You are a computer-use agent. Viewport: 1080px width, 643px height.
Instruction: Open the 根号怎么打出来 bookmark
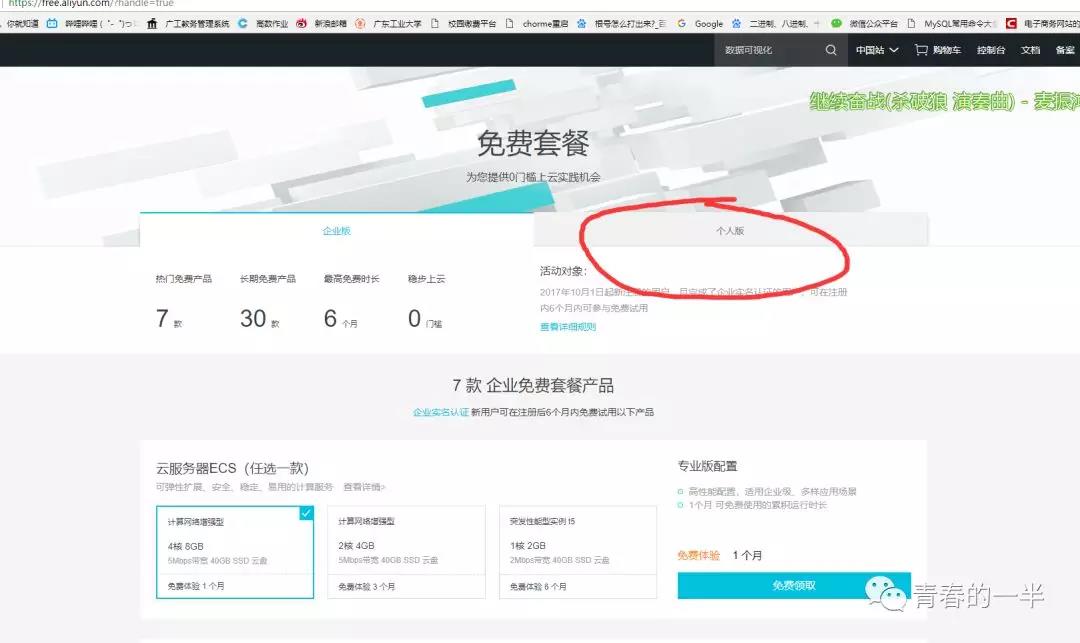click(622, 23)
